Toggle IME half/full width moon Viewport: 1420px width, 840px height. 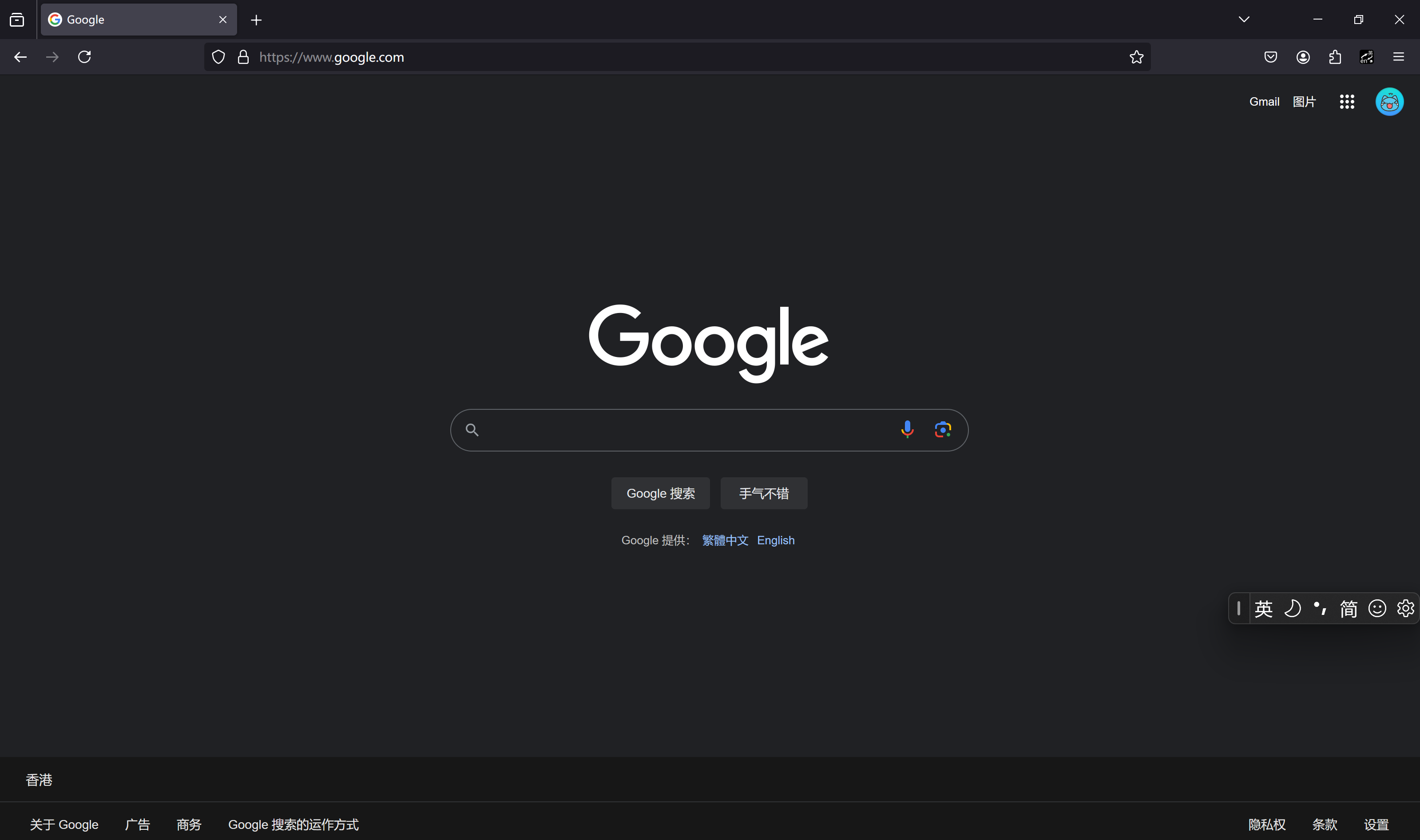tap(1292, 609)
